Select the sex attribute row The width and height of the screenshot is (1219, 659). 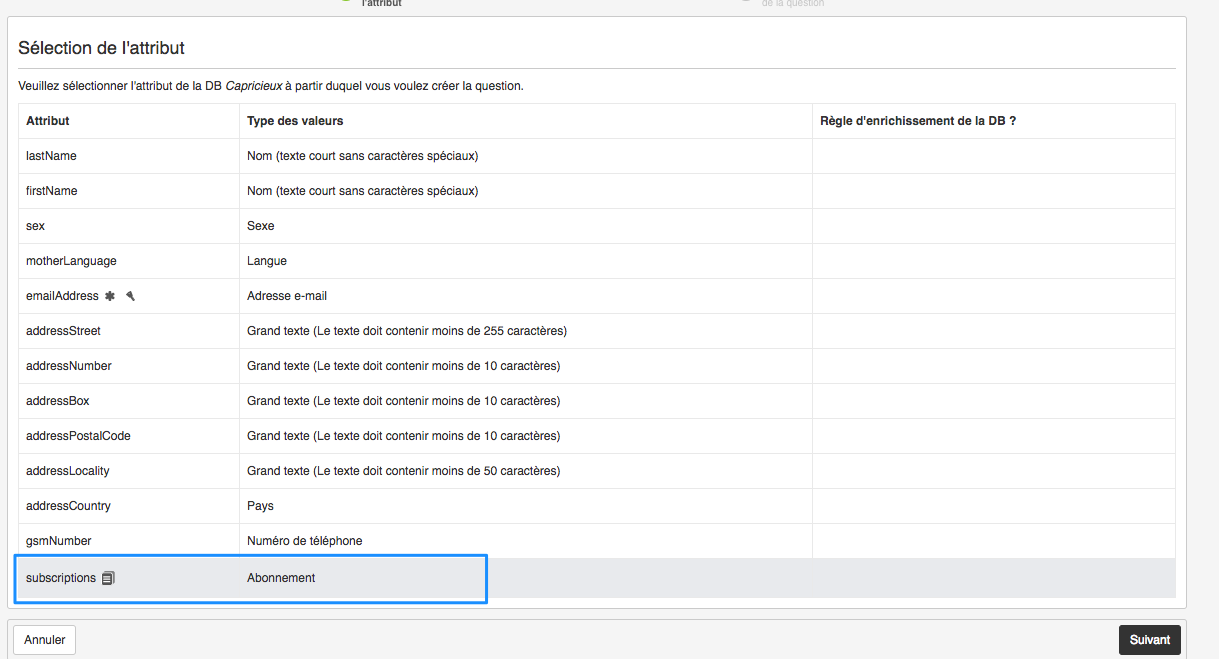pyautogui.click(x=128, y=225)
